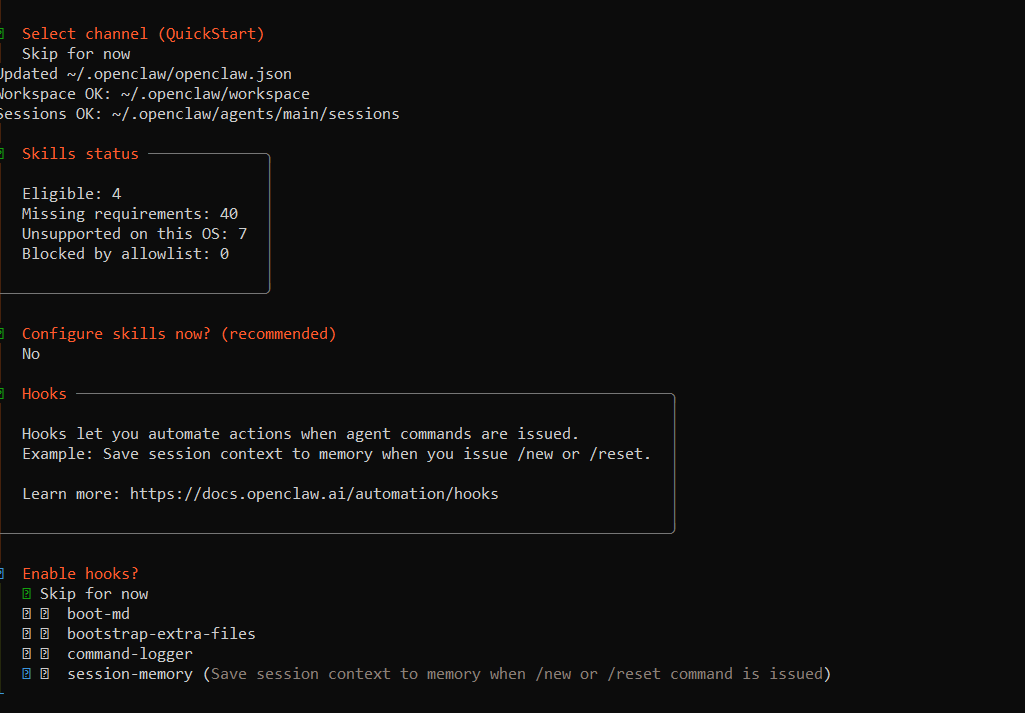Click the session-memory option name

click(x=130, y=674)
